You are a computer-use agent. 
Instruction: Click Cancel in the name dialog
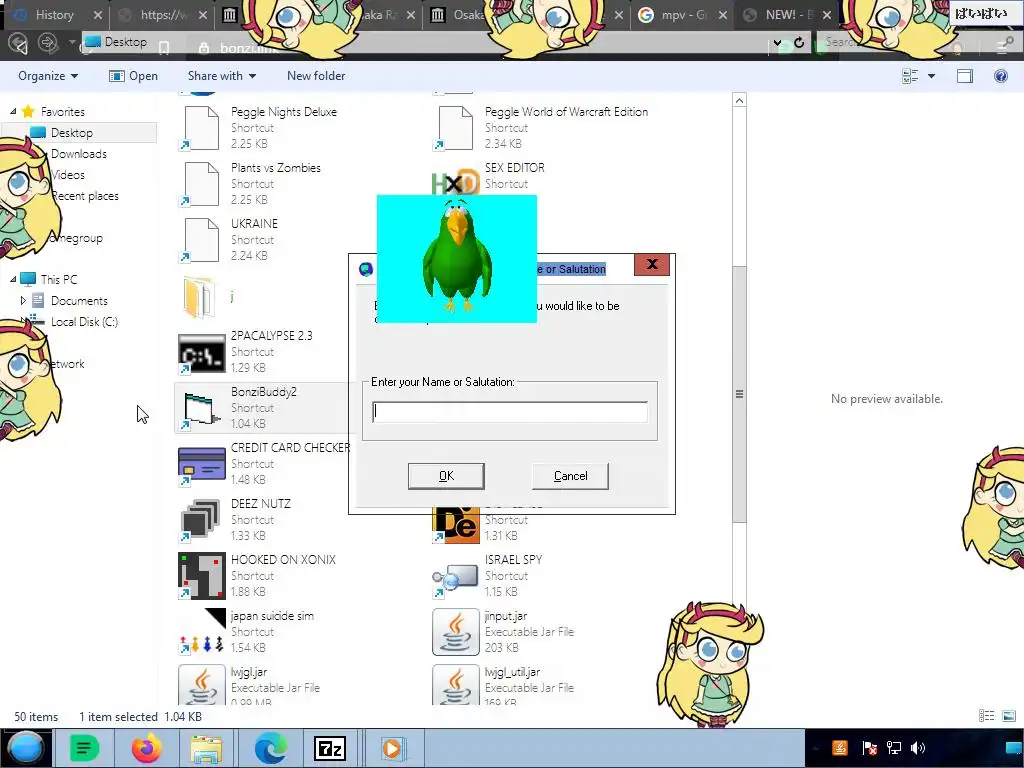[570, 476]
